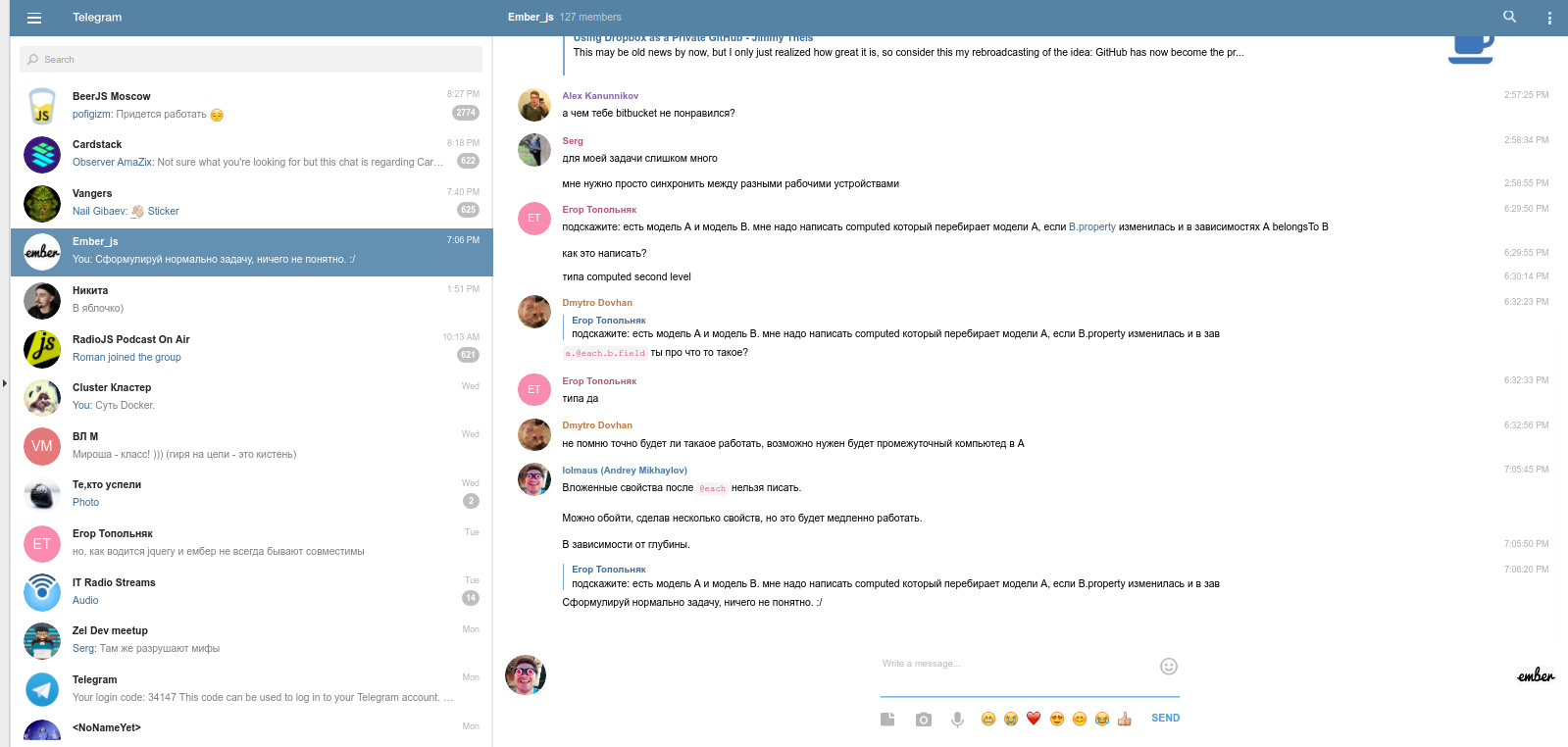Click sender name lolmaus (Andrey Mikhaylov)
Image resolution: width=1568 pixels, height=747 pixels.
[x=625, y=471]
